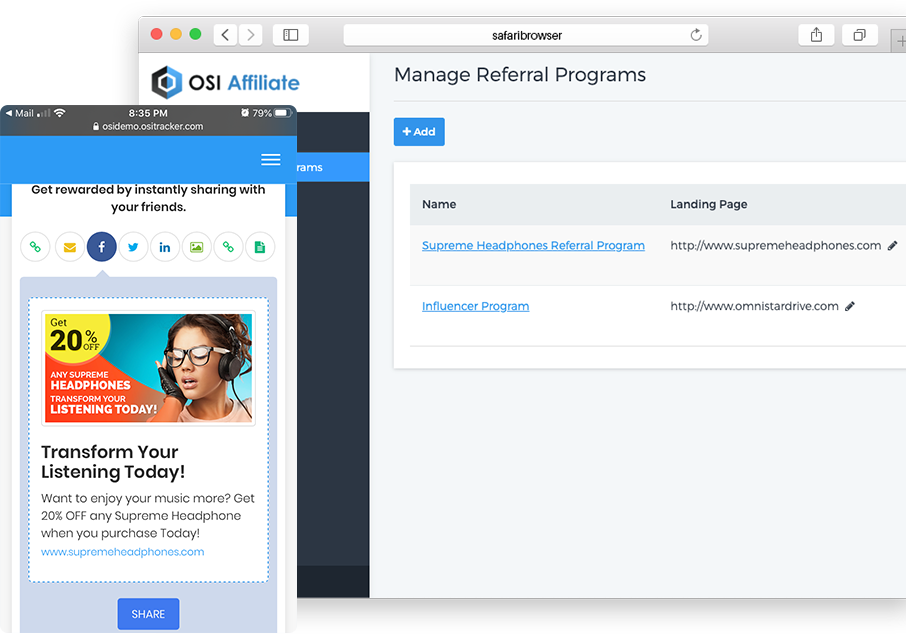The height and width of the screenshot is (634, 906).
Task: Edit the omnistardrive.com landing page pencil
Action: click(x=850, y=307)
